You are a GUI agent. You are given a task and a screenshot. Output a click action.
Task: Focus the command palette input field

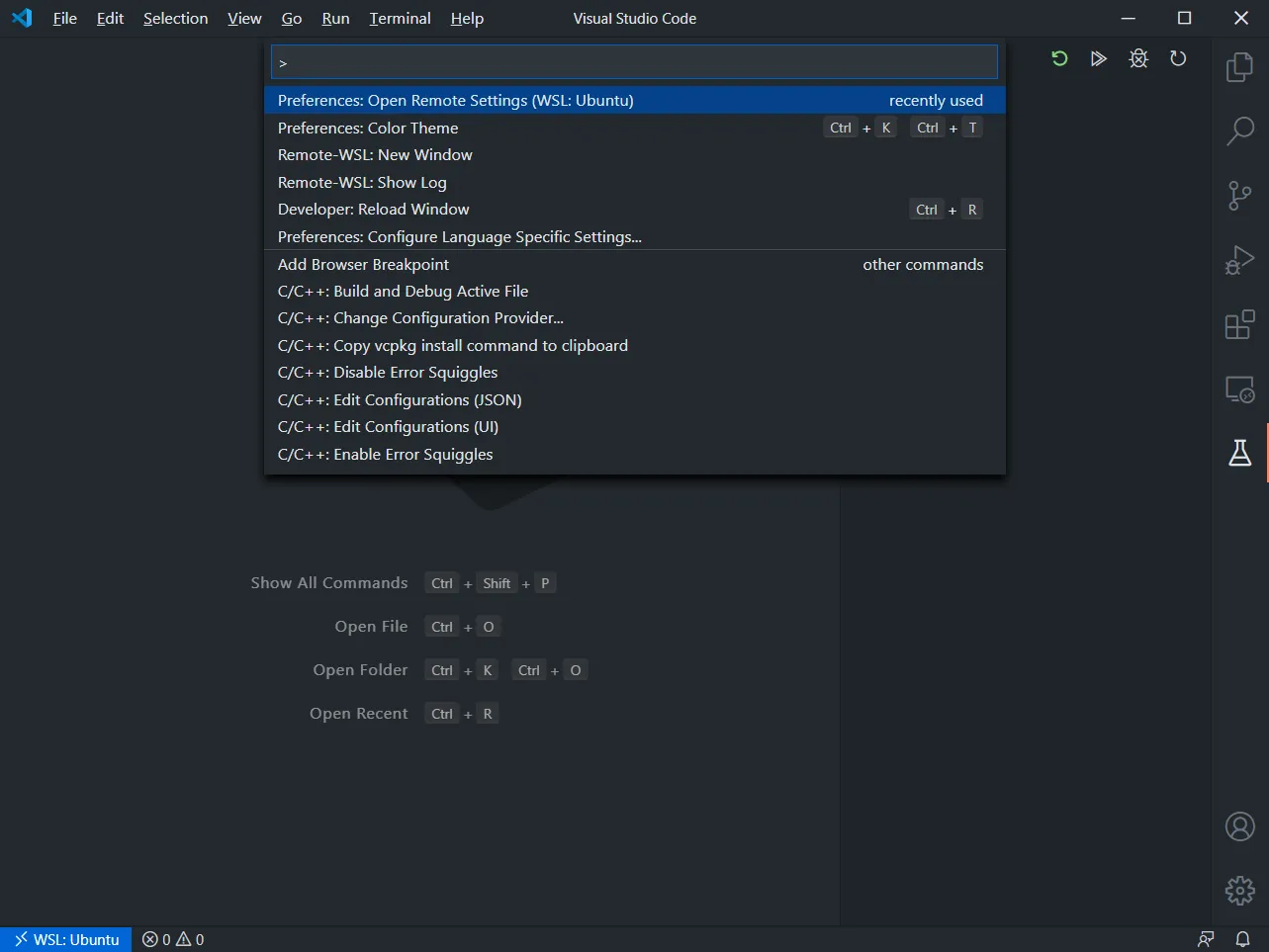click(x=634, y=62)
